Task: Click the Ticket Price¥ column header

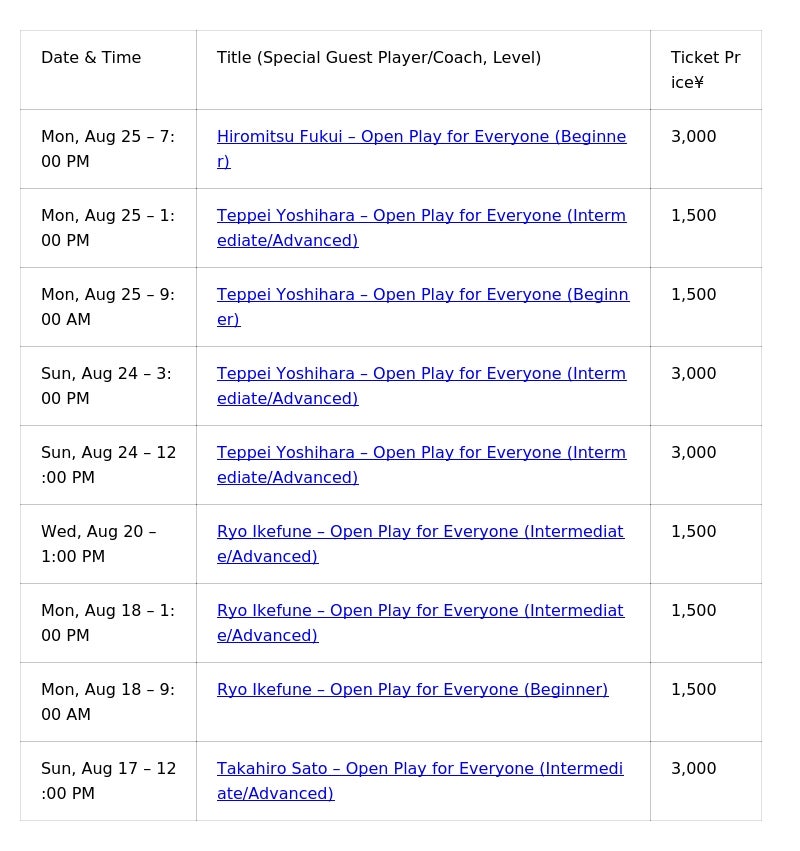Action: point(705,70)
